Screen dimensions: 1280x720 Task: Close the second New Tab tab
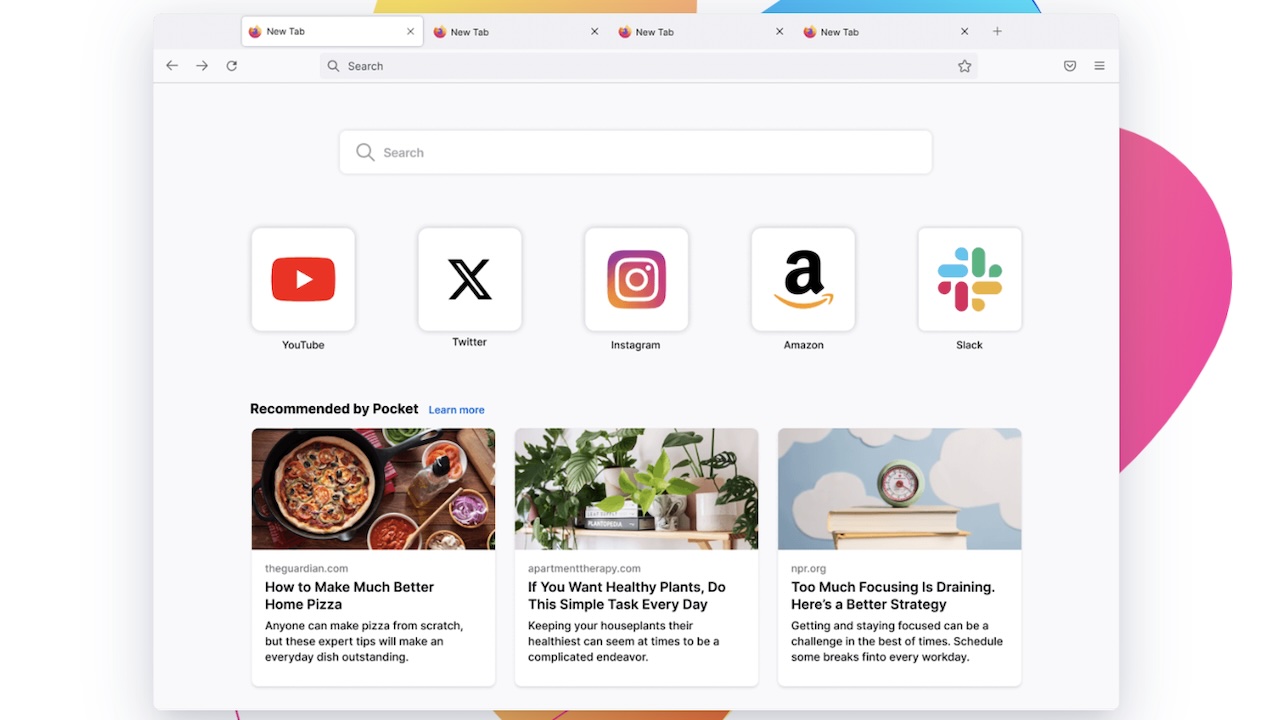(x=595, y=31)
